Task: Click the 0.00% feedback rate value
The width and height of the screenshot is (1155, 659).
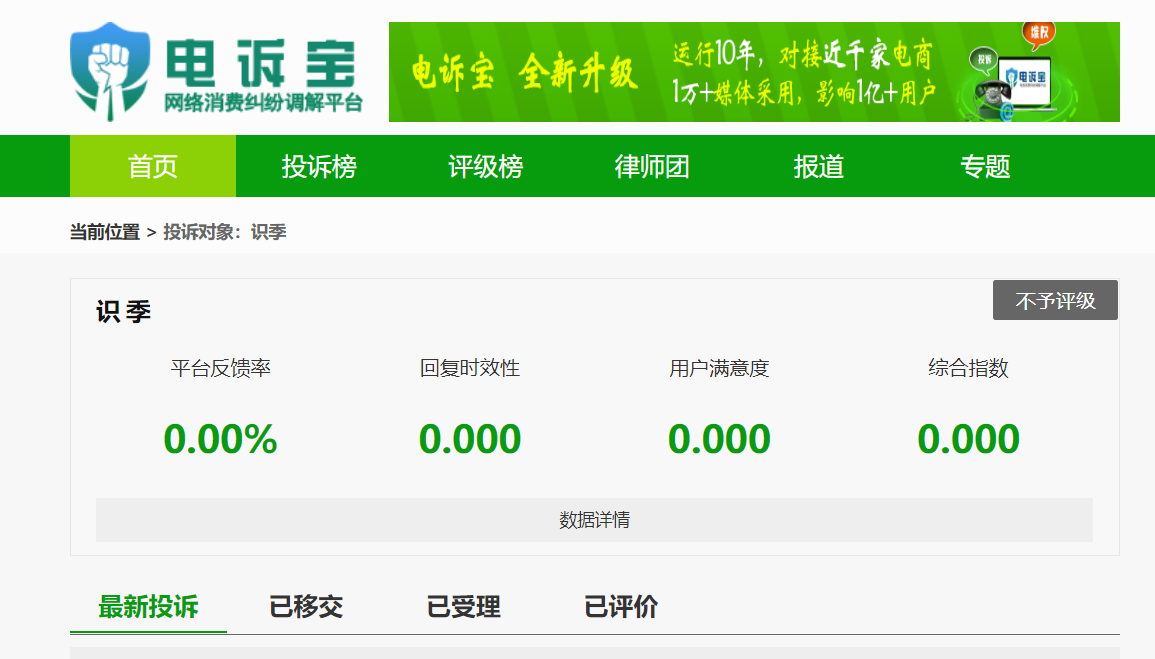Action: coord(220,439)
